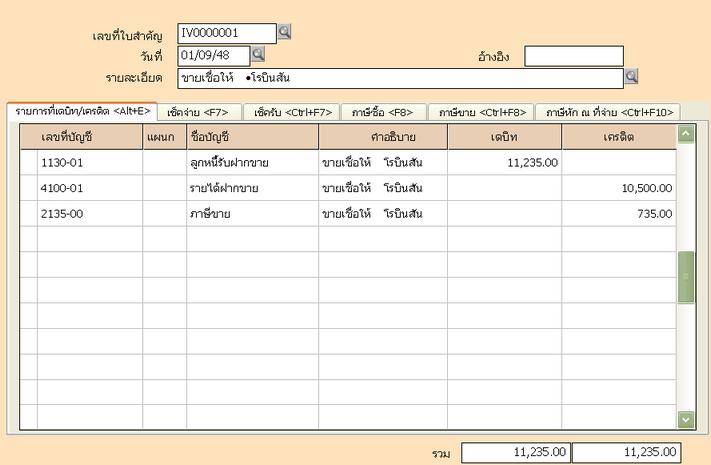Select the ภาษีซื้อ <F8> tab

point(384,112)
